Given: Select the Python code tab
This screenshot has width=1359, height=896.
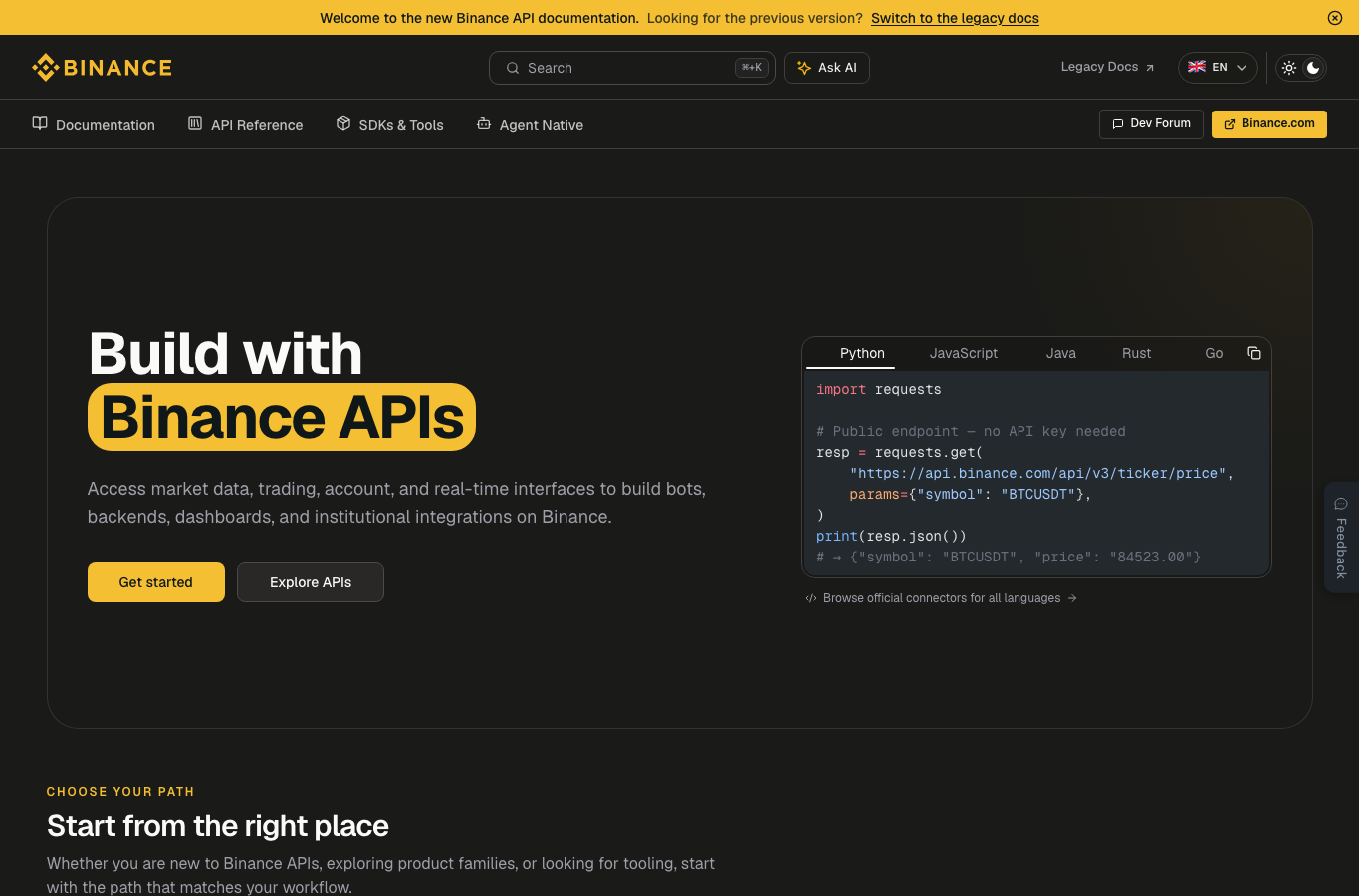Looking at the screenshot, I should [x=862, y=353].
